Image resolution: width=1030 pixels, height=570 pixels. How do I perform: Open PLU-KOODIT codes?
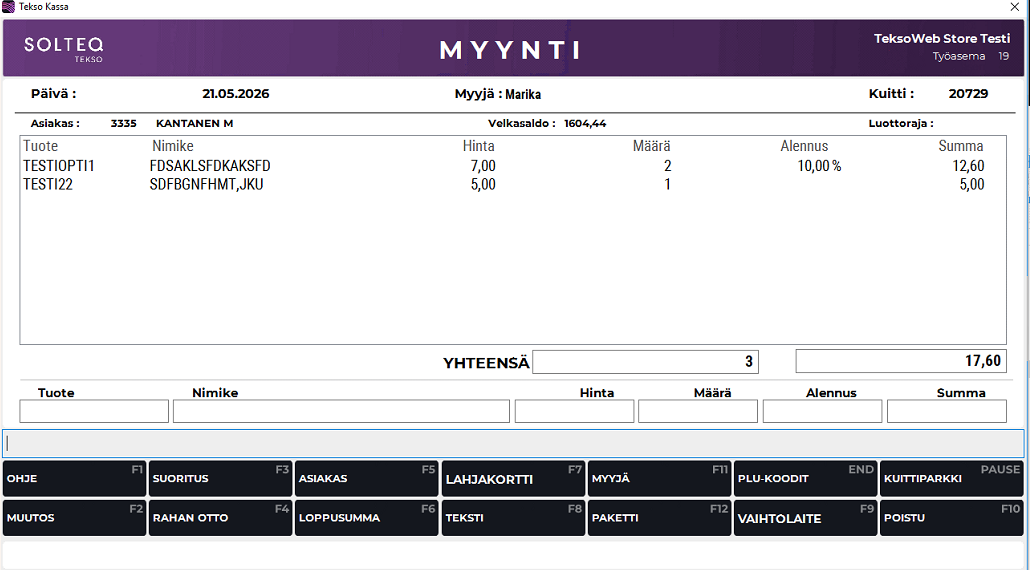(805, 479)
